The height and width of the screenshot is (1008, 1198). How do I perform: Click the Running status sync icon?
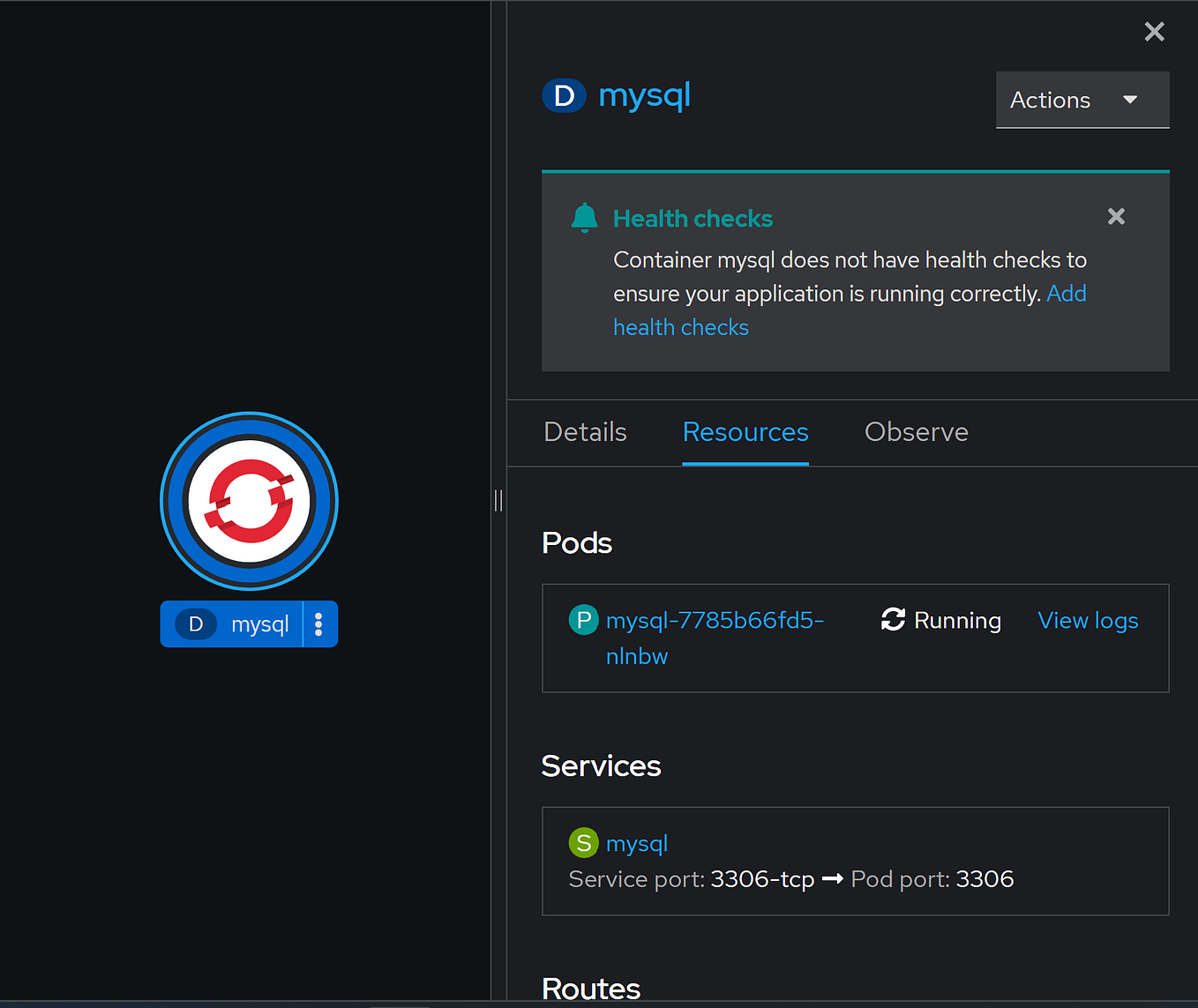pos(892,620)
